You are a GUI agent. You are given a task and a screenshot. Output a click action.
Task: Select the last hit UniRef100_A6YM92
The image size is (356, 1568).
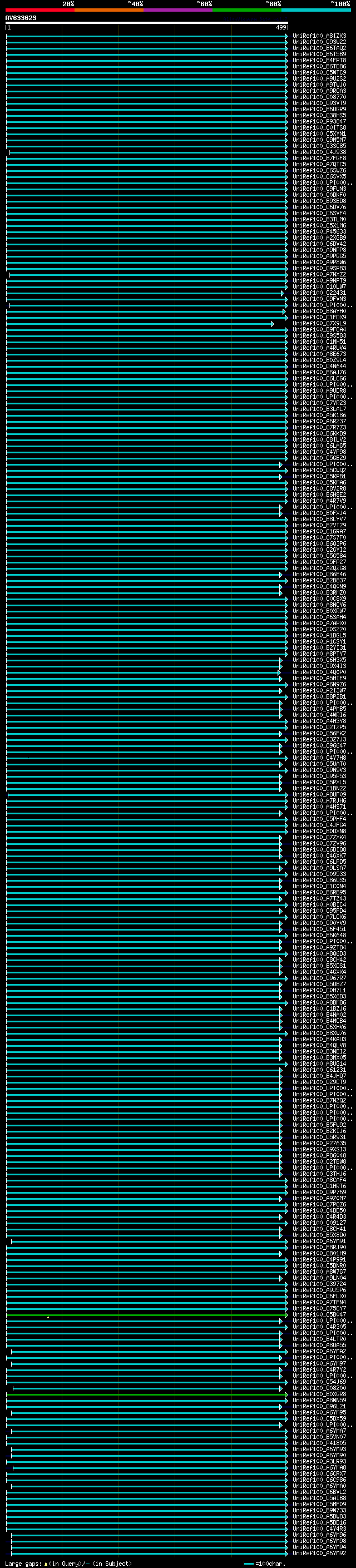coord(319,1554)
